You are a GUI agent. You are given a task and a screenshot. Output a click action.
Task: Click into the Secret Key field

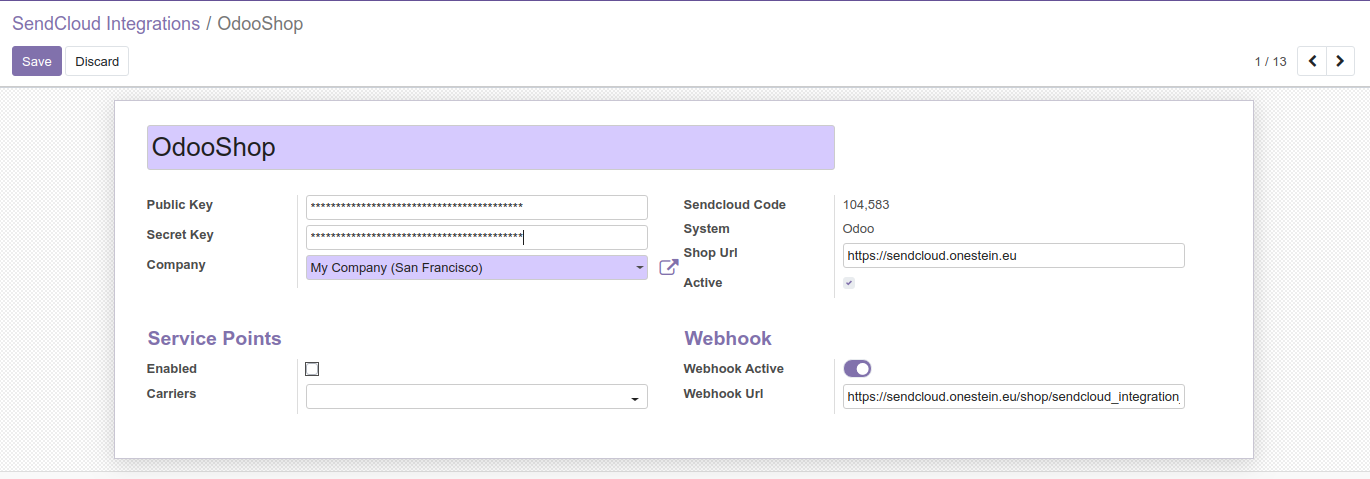(x=477, y=237)
